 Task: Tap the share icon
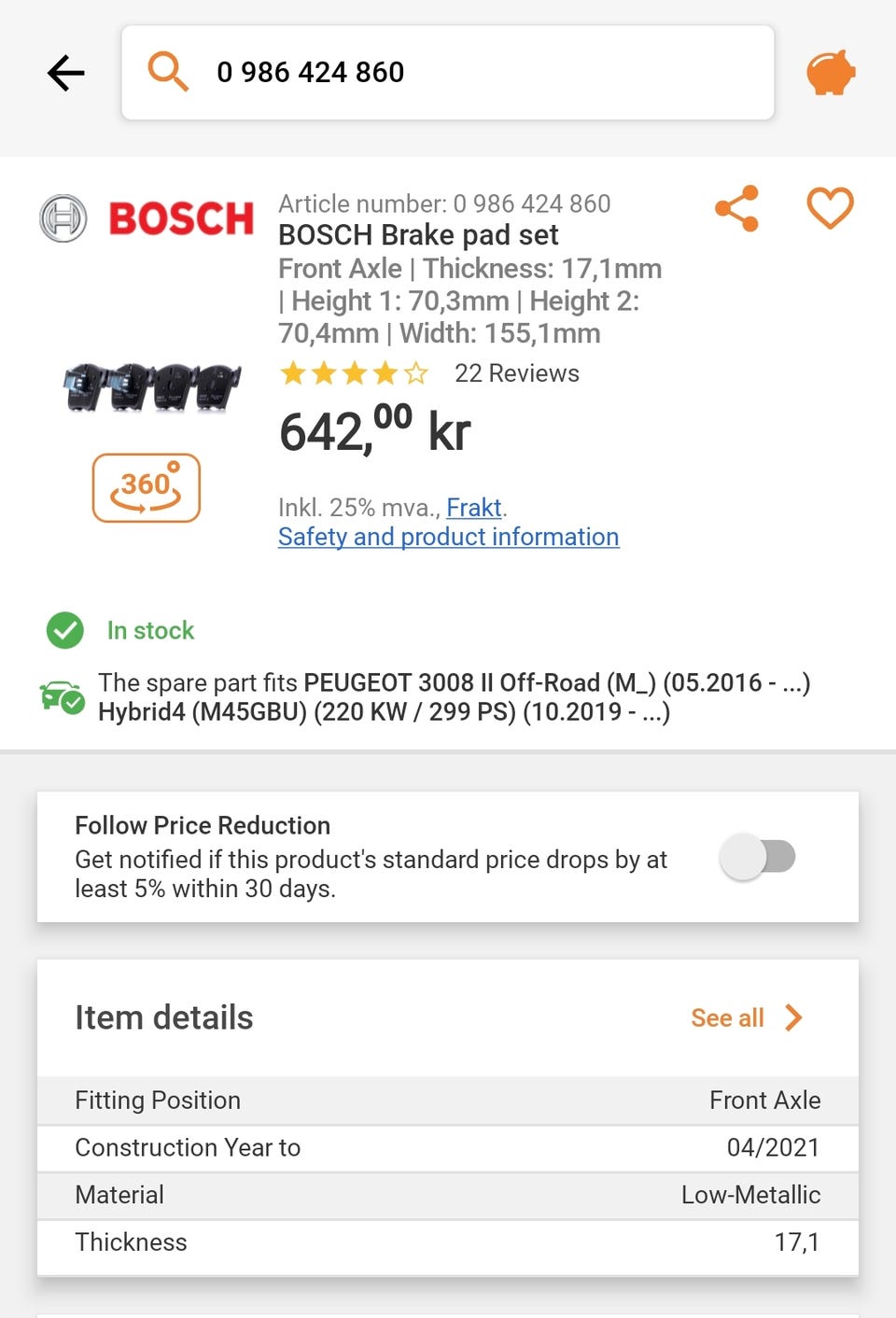click(736, 208)
